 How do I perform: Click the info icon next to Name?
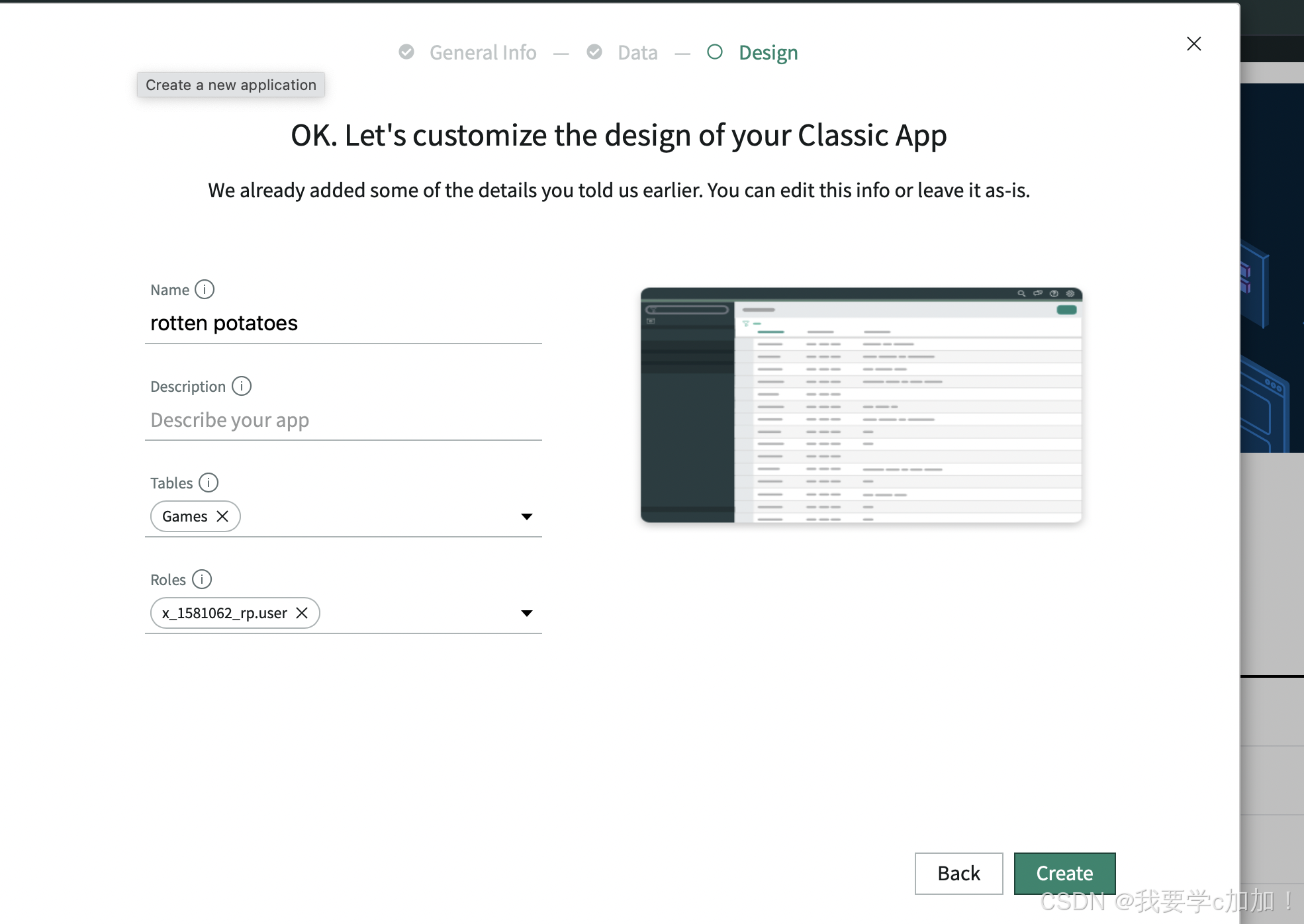pyautogui.click(x=205, y=289)
